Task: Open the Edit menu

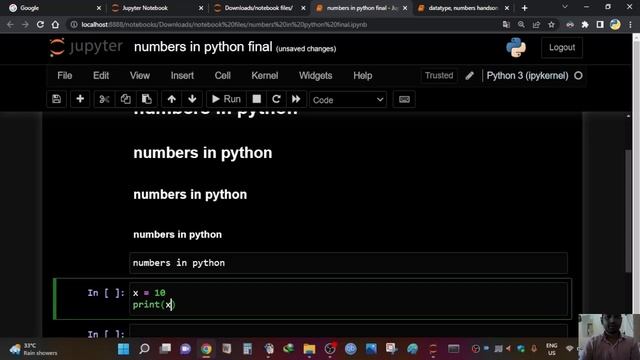Action: click(101, 76)
